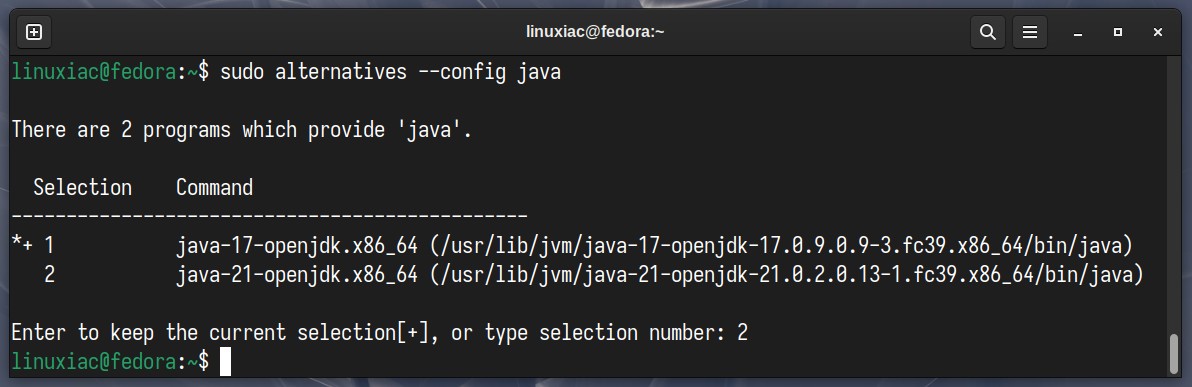
Task: Click the '*+' current selection marker
Action: [22, 246]
